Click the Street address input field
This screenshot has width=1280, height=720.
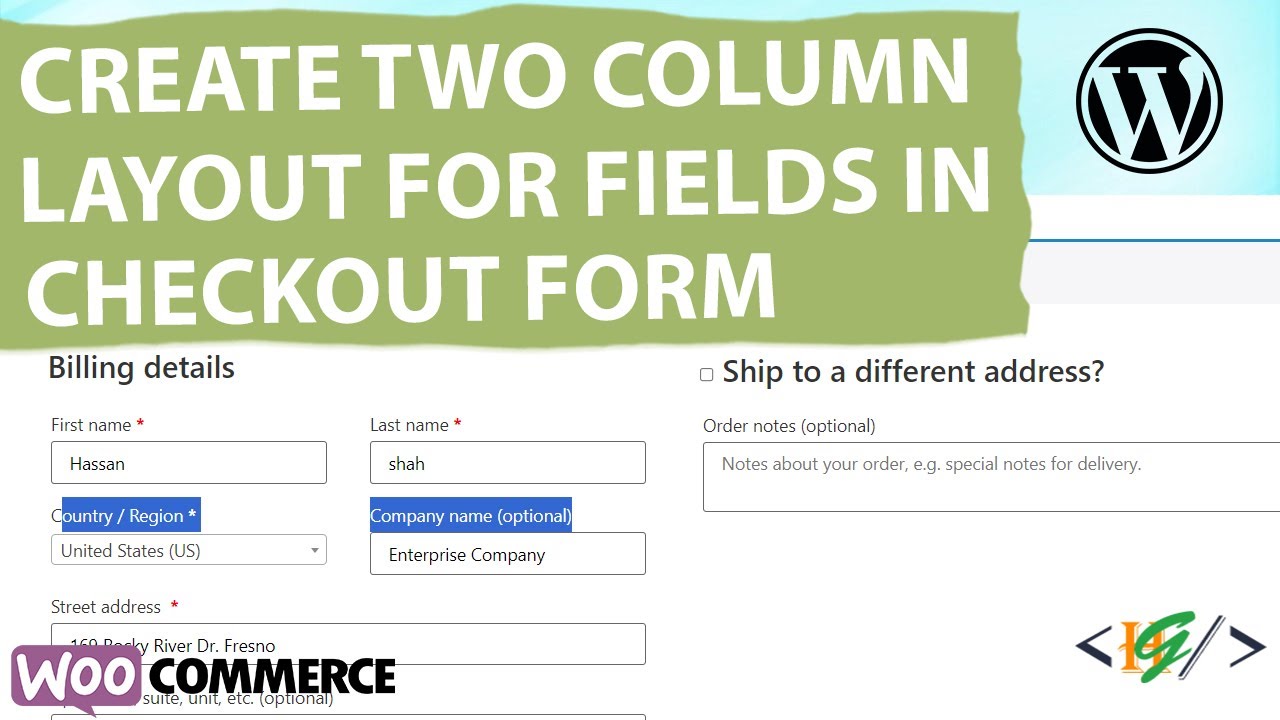tap(348, 644)
